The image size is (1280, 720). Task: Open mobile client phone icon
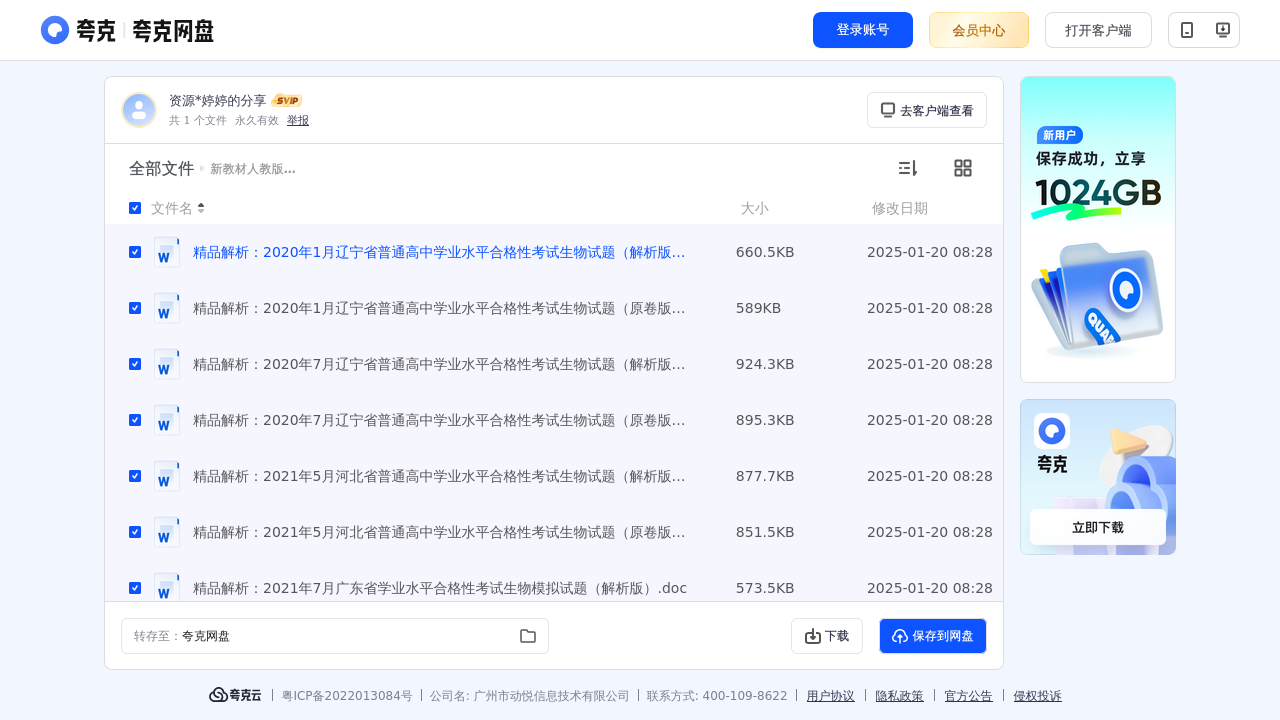[x=1187, y=30]
